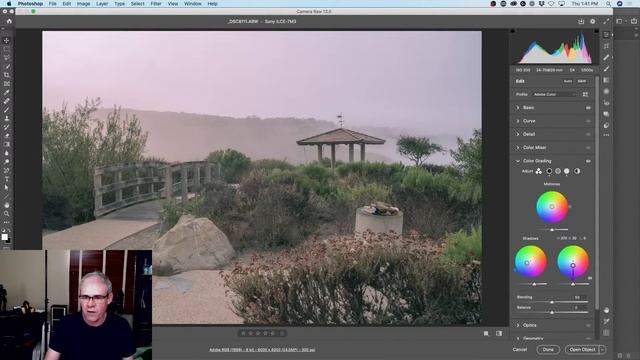The width and height of the screenshot is (640, 360).
Task: Open the Profile Adobe Color dropdown
Action: click(x=555, y=94)
